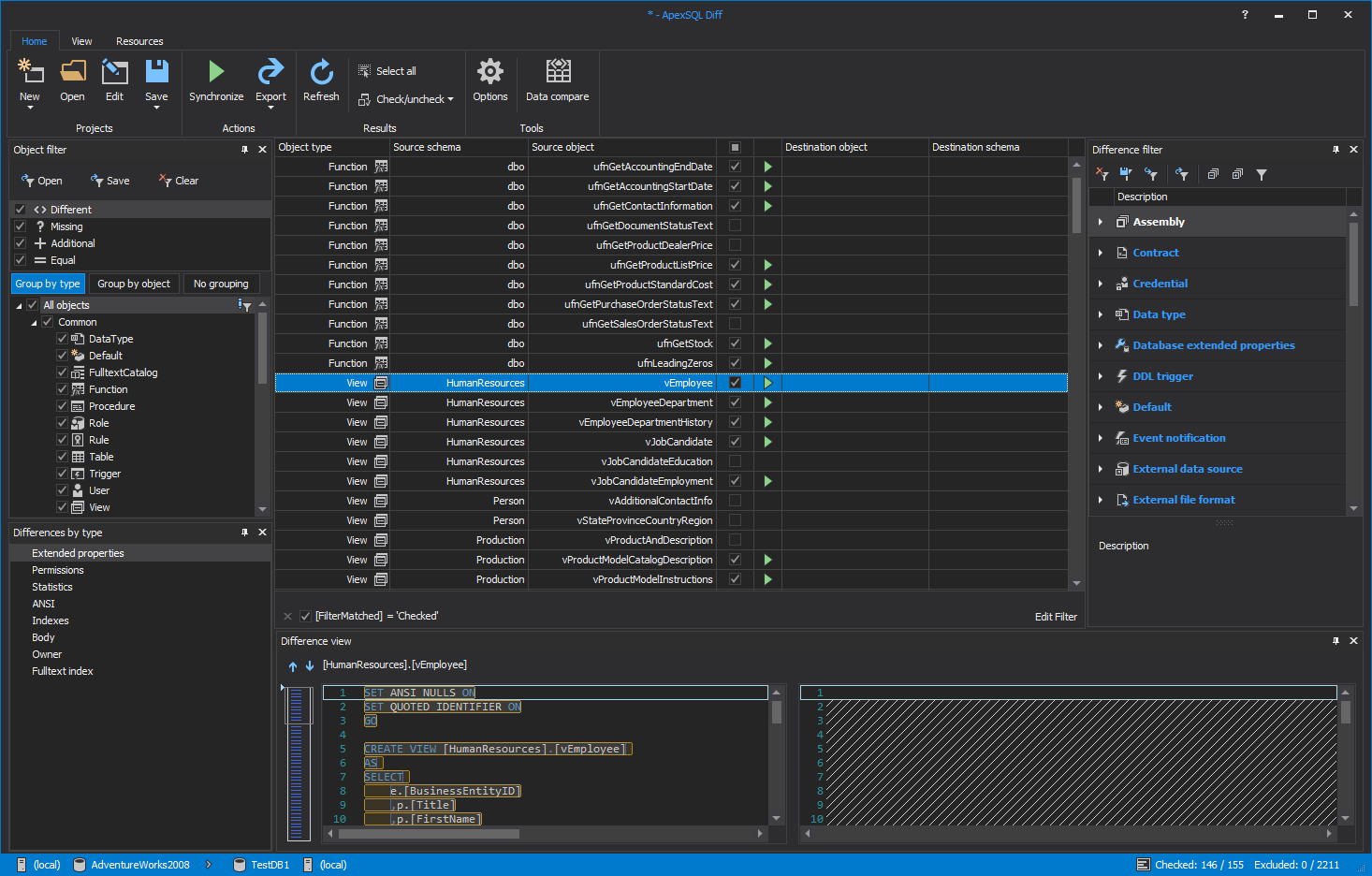Click the Edit Filter link
1372x876 pixels.
(1056, 617)
